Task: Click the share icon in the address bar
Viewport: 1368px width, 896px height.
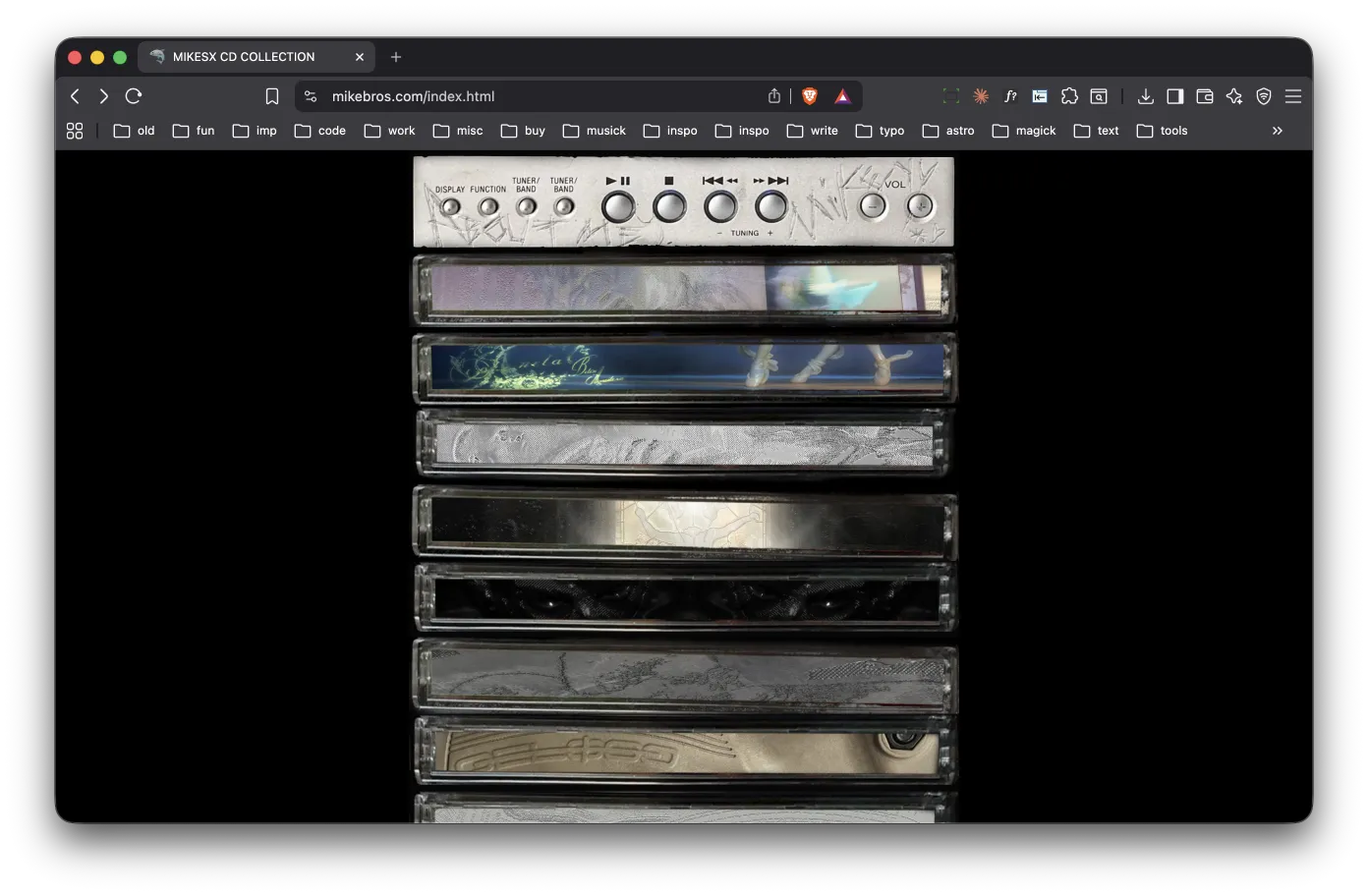Action: 774,96
